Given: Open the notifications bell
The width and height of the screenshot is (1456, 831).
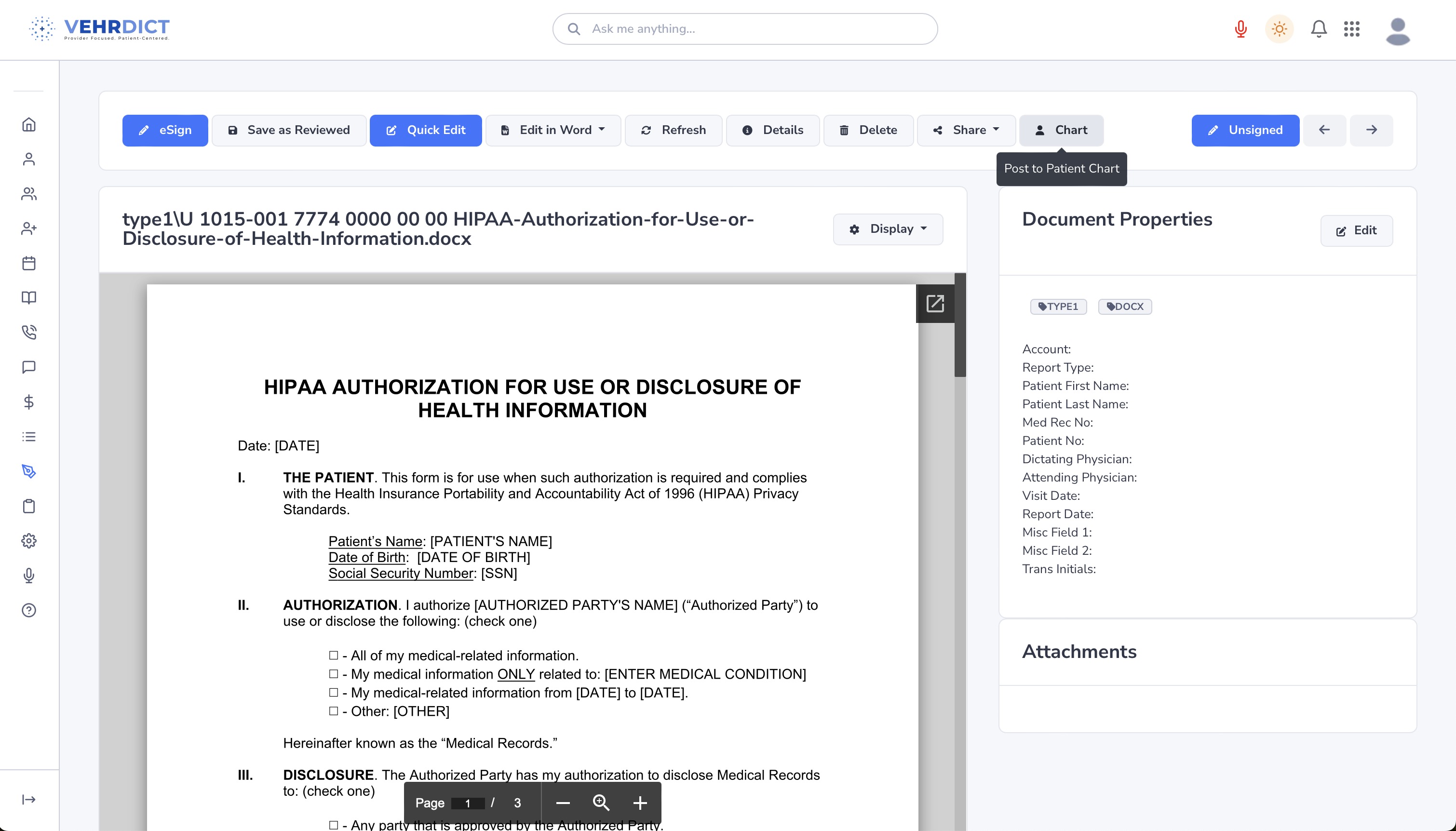Looking at the screenshot, I should [1319, 28].
